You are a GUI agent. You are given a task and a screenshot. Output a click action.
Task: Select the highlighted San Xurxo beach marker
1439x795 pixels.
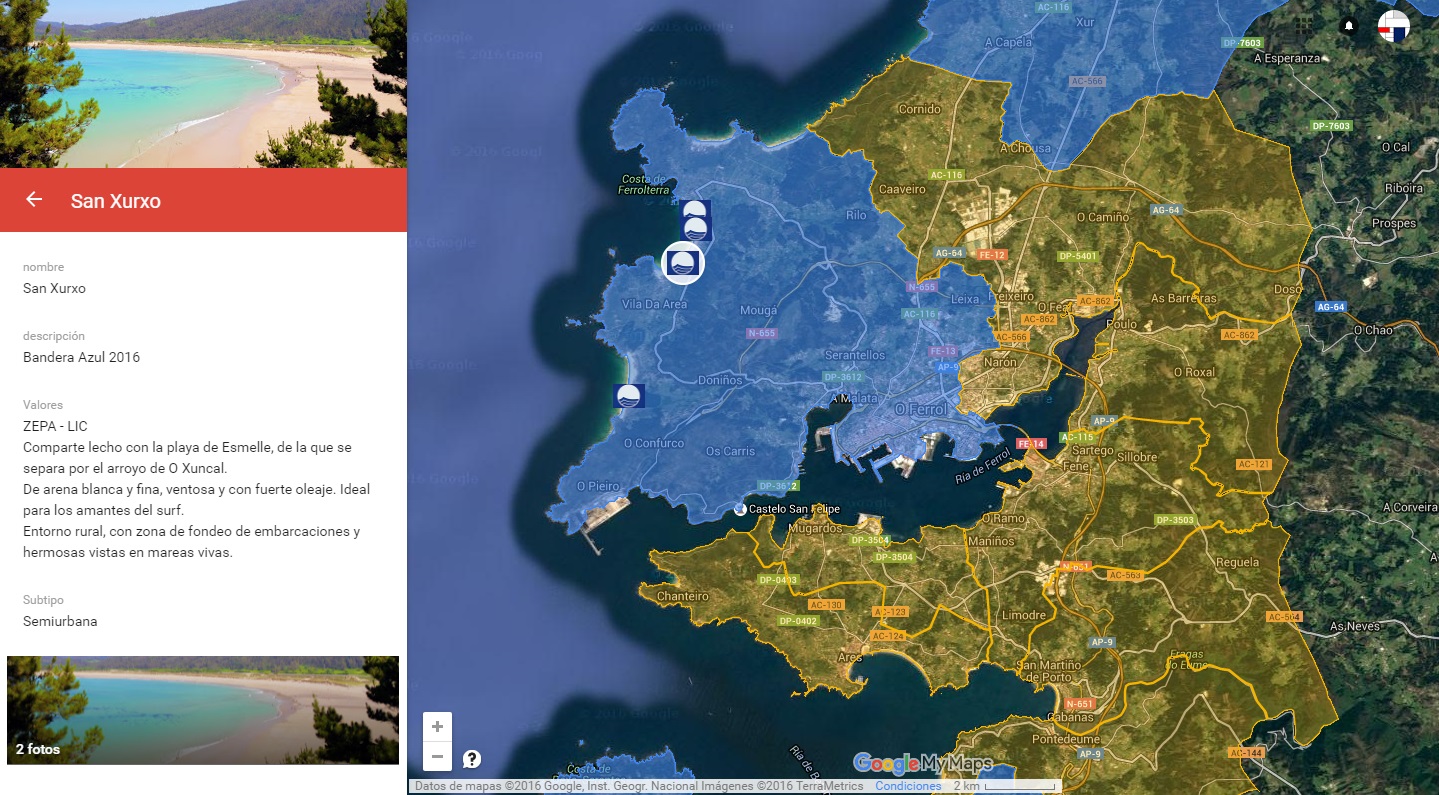pyautogui.click(x=685, y=263)
